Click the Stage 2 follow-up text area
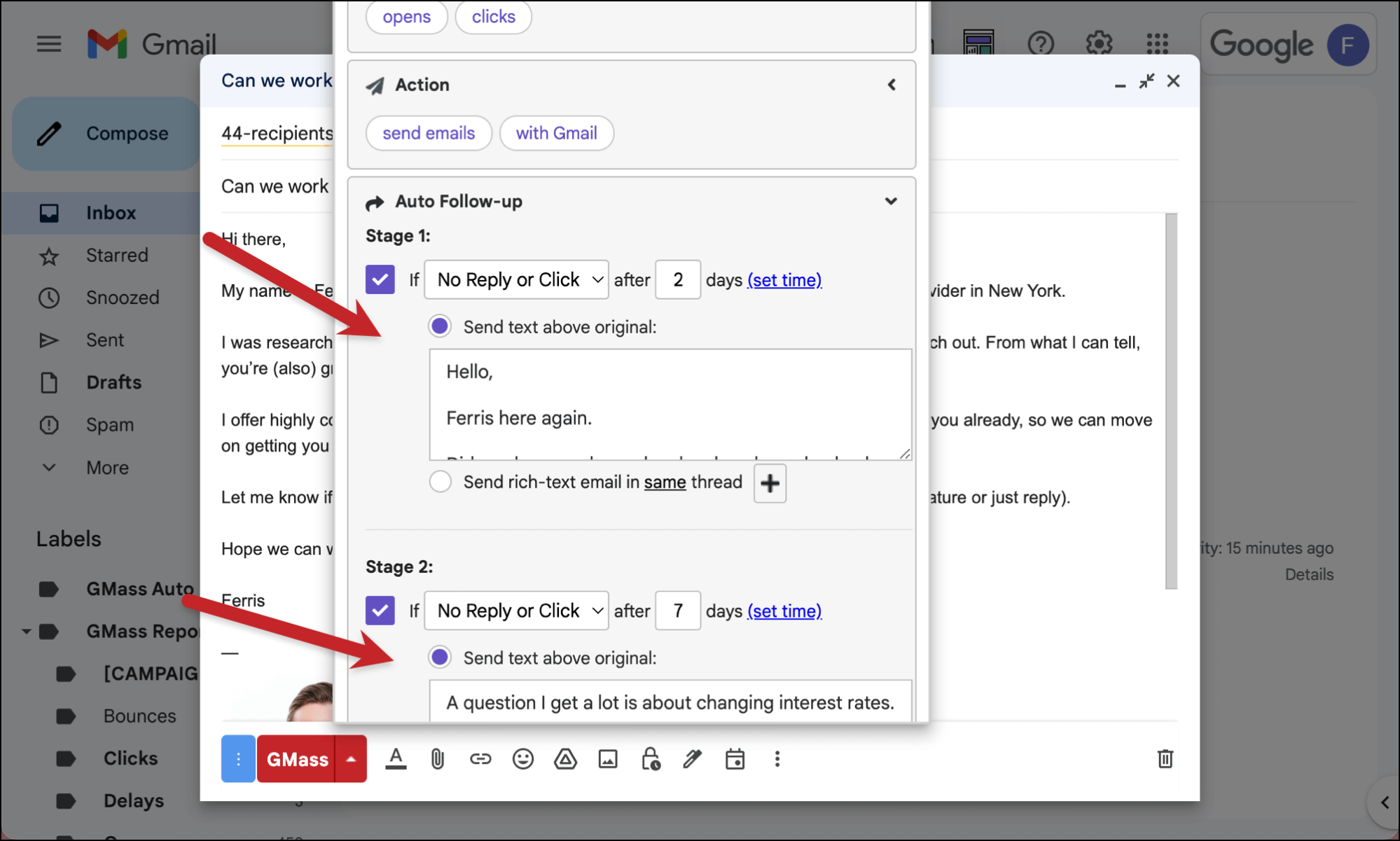The height and width of the screenshot is (841, 1400). 670,701
